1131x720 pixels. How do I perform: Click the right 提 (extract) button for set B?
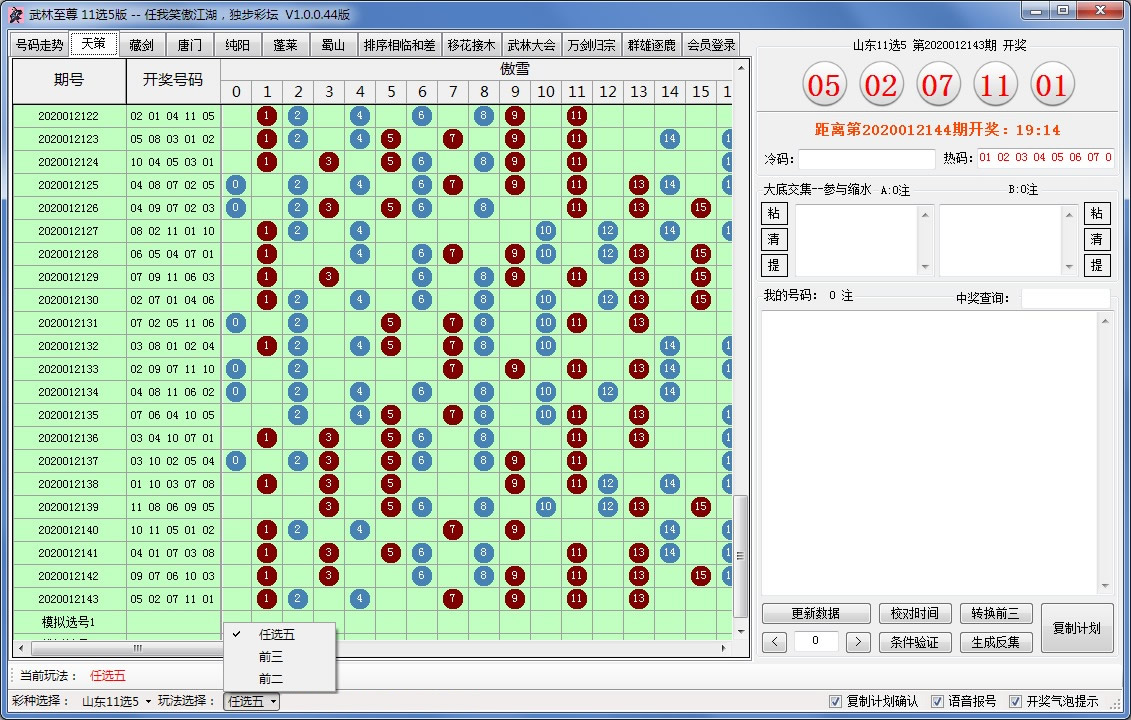click(1097, 266)
